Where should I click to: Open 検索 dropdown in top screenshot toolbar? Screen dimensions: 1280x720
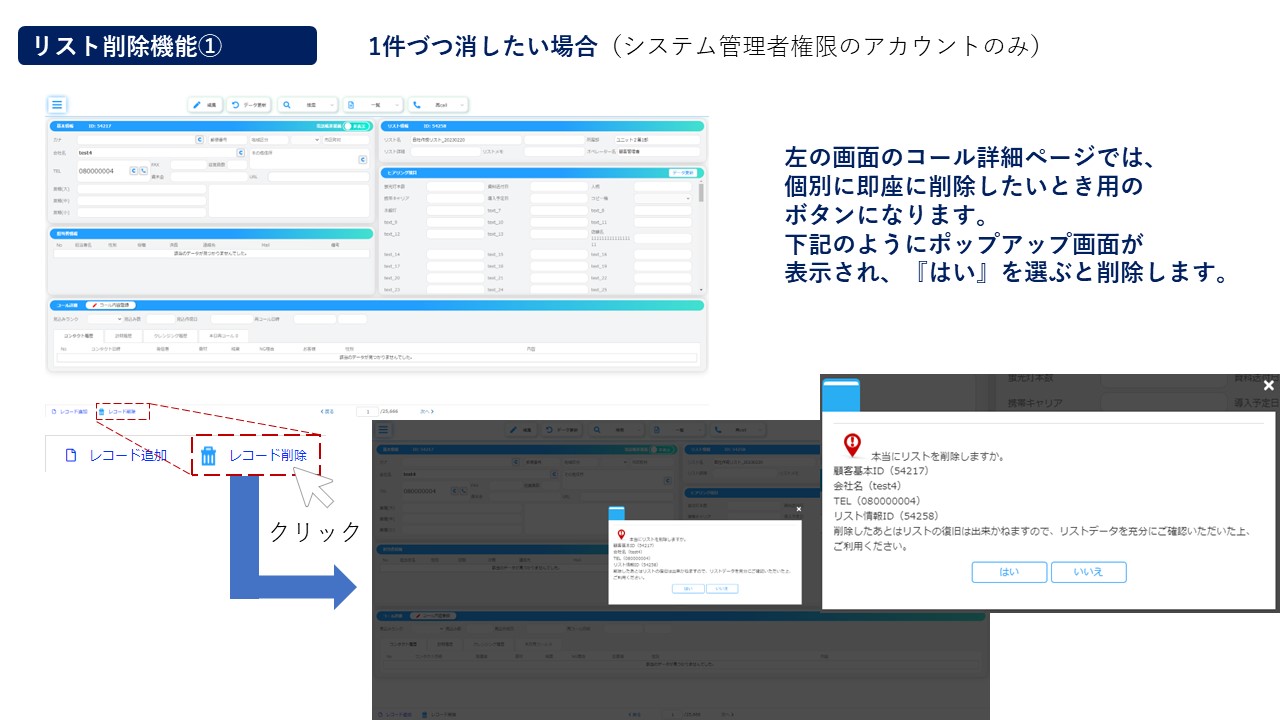click(307, 105)
